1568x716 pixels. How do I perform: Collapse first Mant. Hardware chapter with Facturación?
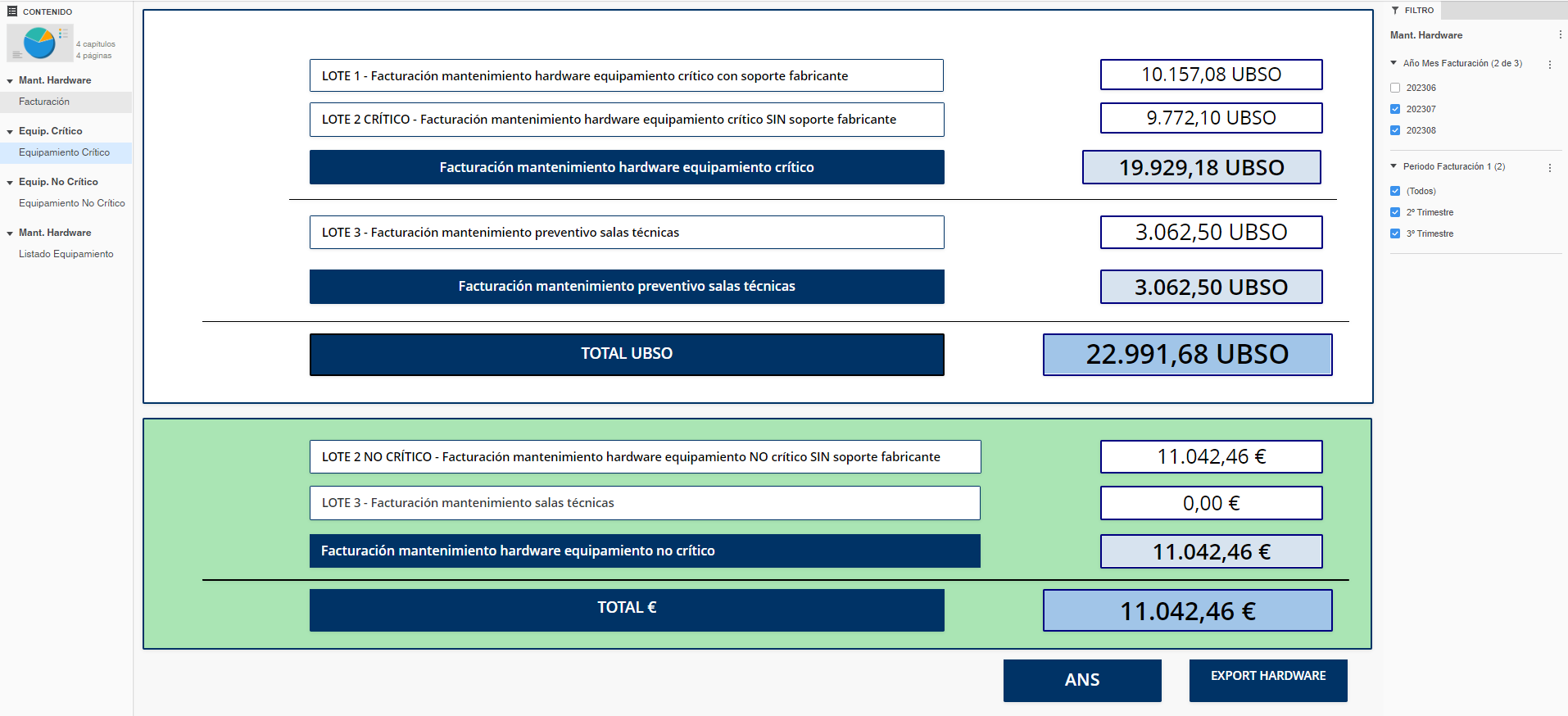[x=10, y=81]
